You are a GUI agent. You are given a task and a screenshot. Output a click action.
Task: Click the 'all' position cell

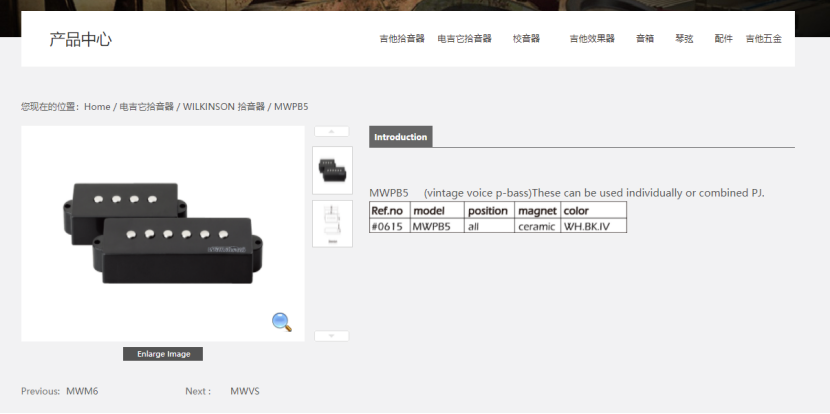coord(489,226)
